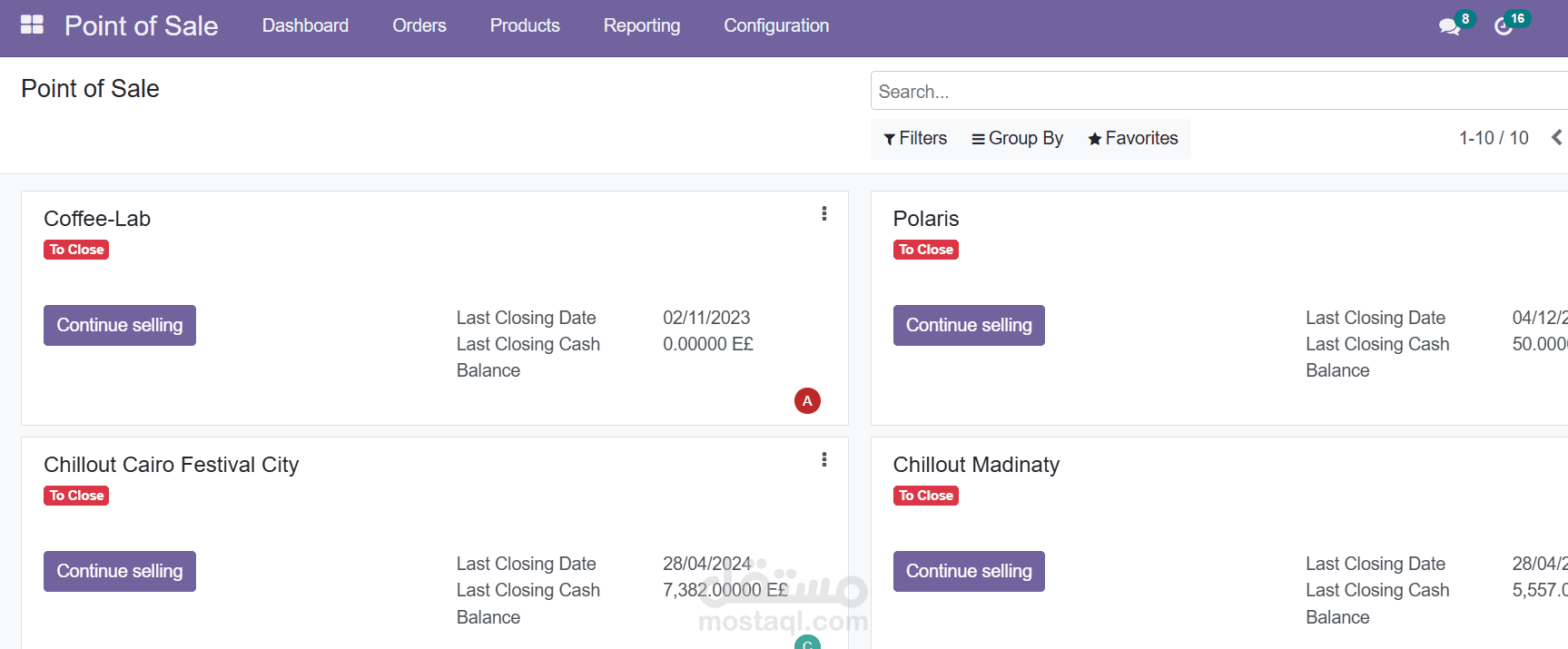
Task: Click the Point of Sale app title
Action: [x=141, y=25]
